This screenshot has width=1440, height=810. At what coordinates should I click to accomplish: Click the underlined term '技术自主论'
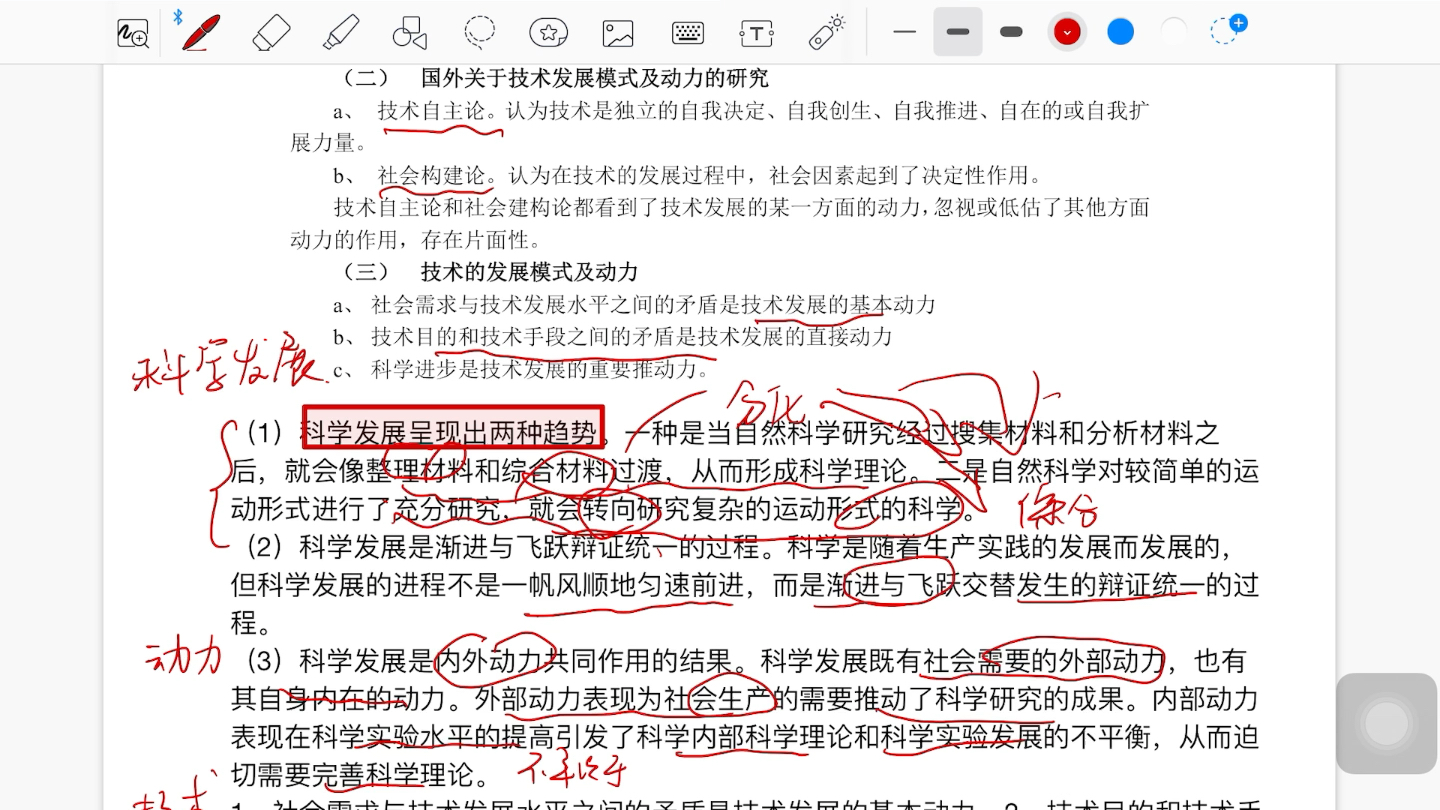(x=431, y=111)
